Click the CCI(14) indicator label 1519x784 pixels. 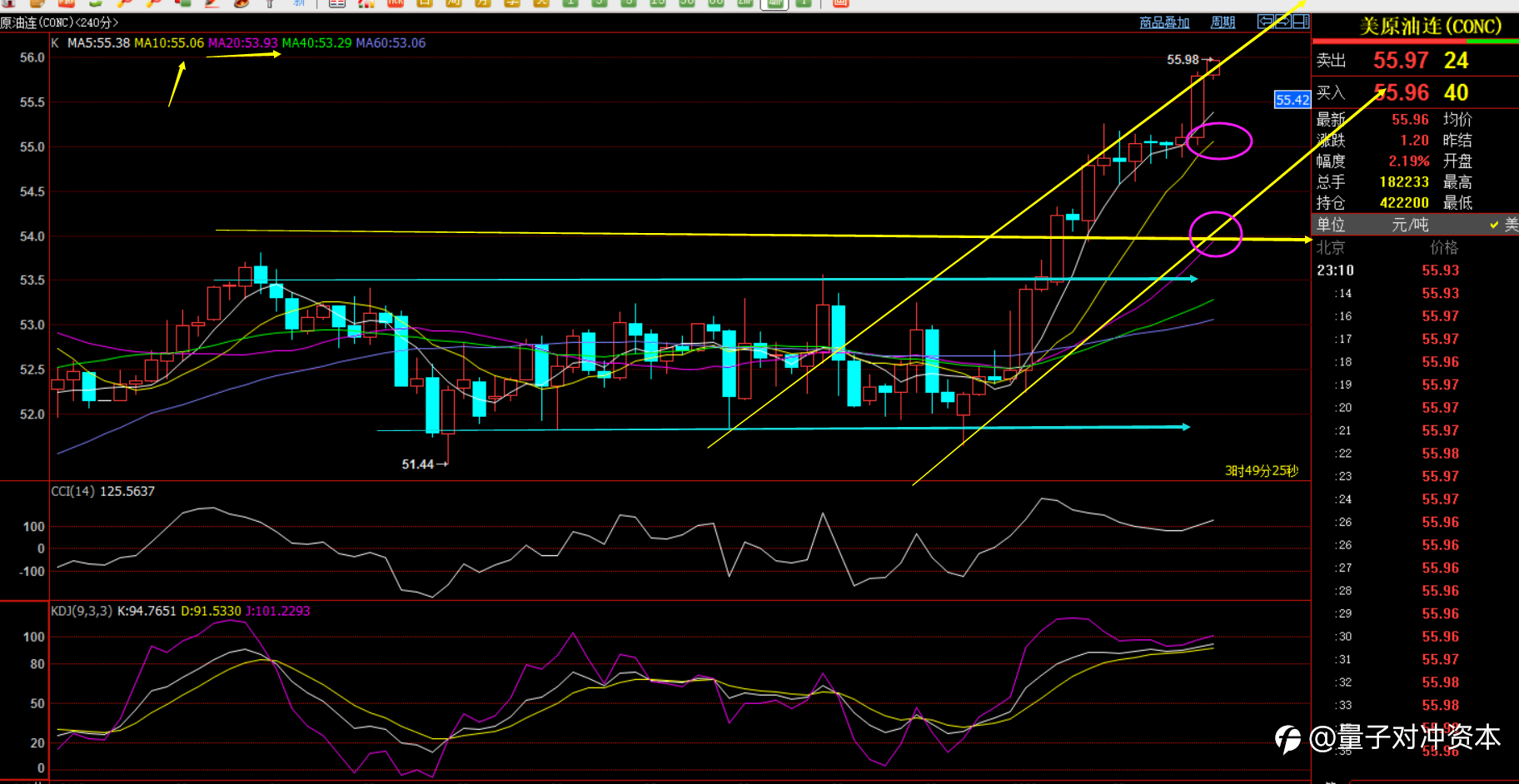coord(73,492)
